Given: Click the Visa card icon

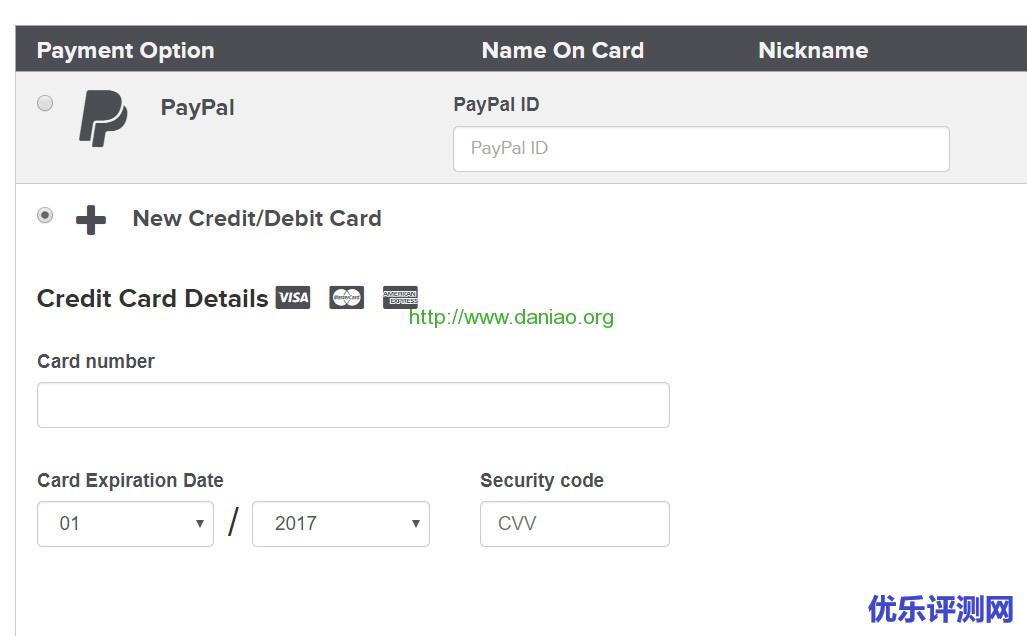Looking at the screenshot, I should click(293, 298).
